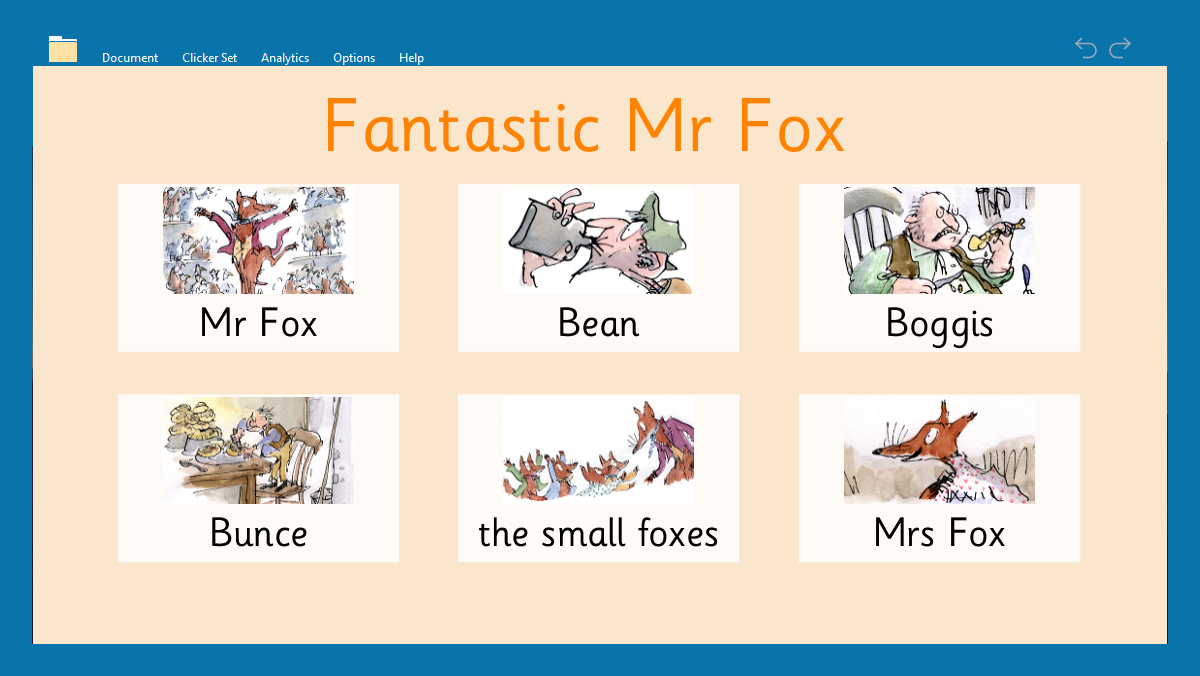This screenshot has height=676, width=1200.
Task: Click the 'Bunce' word label
Action: [x=258, y=533]
